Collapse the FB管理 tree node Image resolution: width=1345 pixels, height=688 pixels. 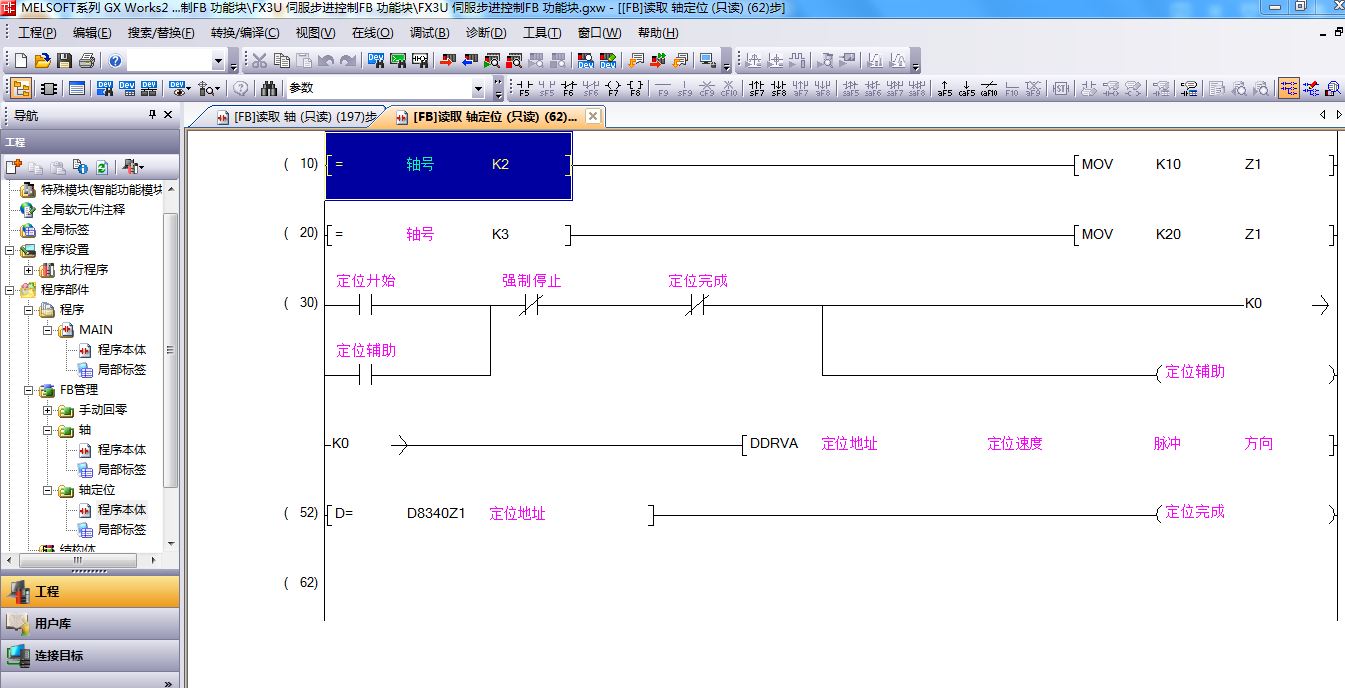(29, 390)
